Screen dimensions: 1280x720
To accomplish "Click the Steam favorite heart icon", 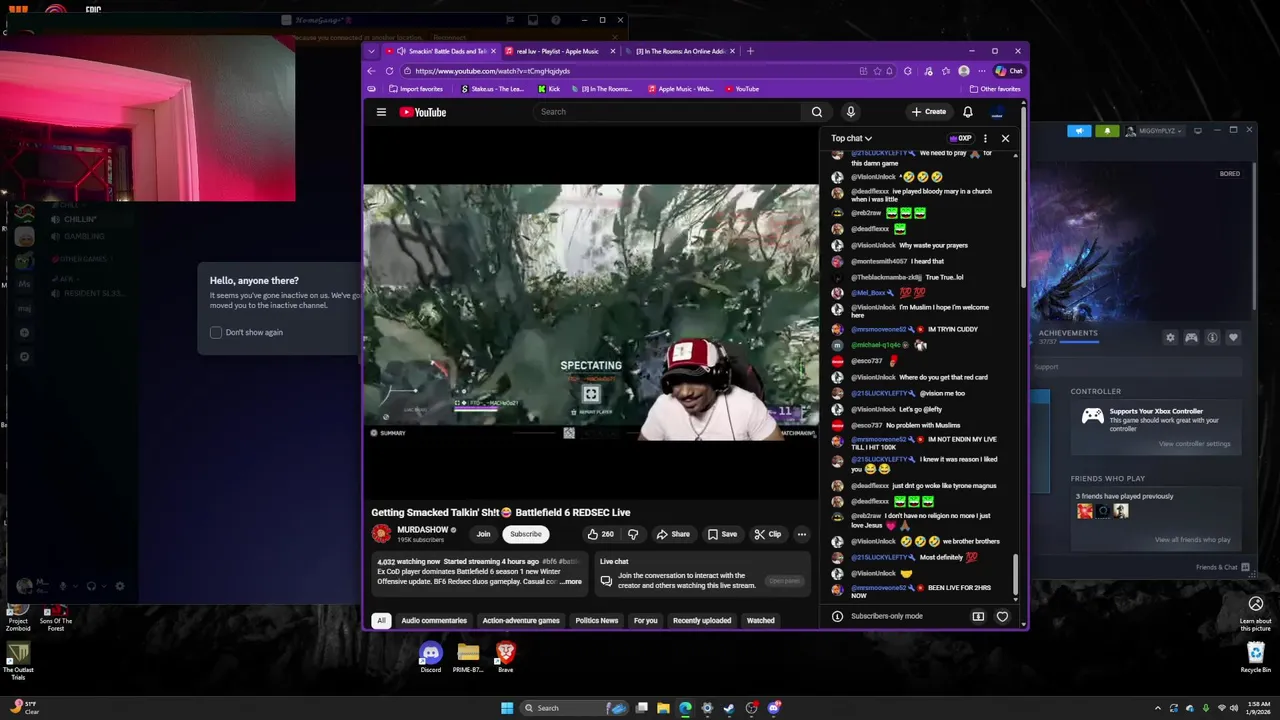I will point(1233,338).
